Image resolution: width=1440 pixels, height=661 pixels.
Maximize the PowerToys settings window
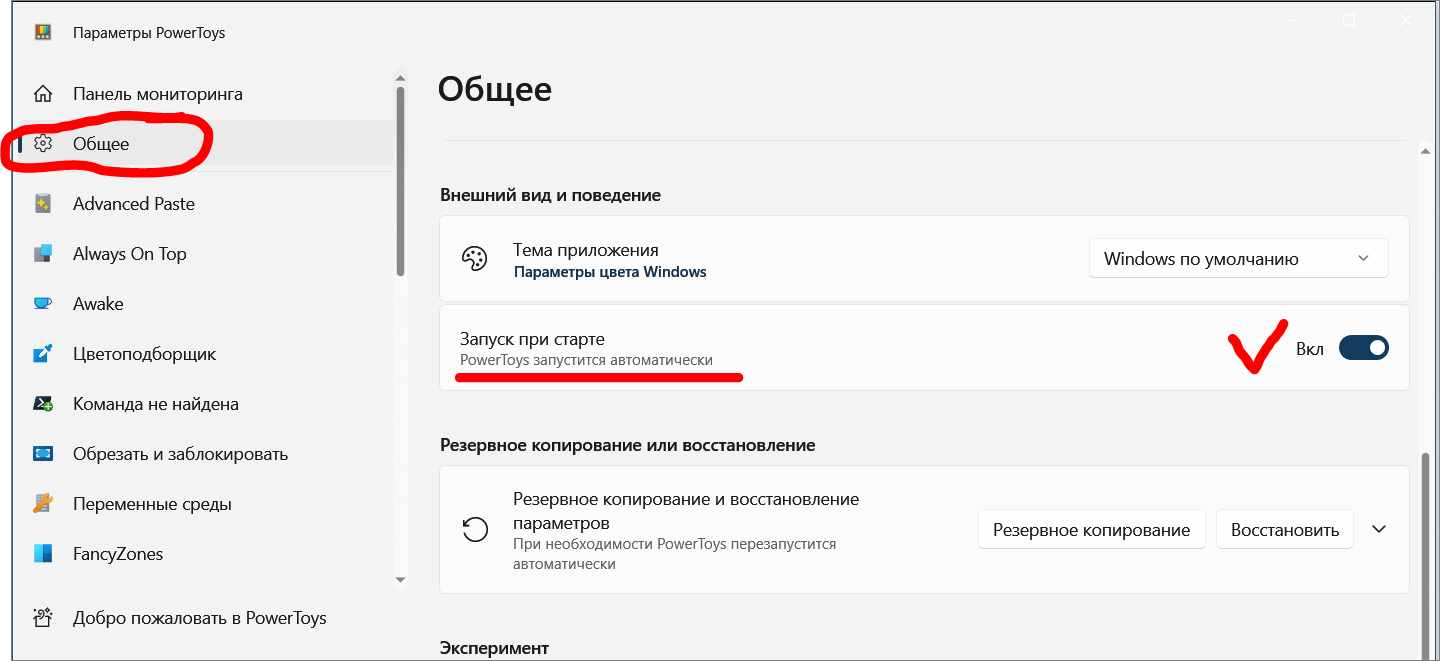coord(1349,20)
